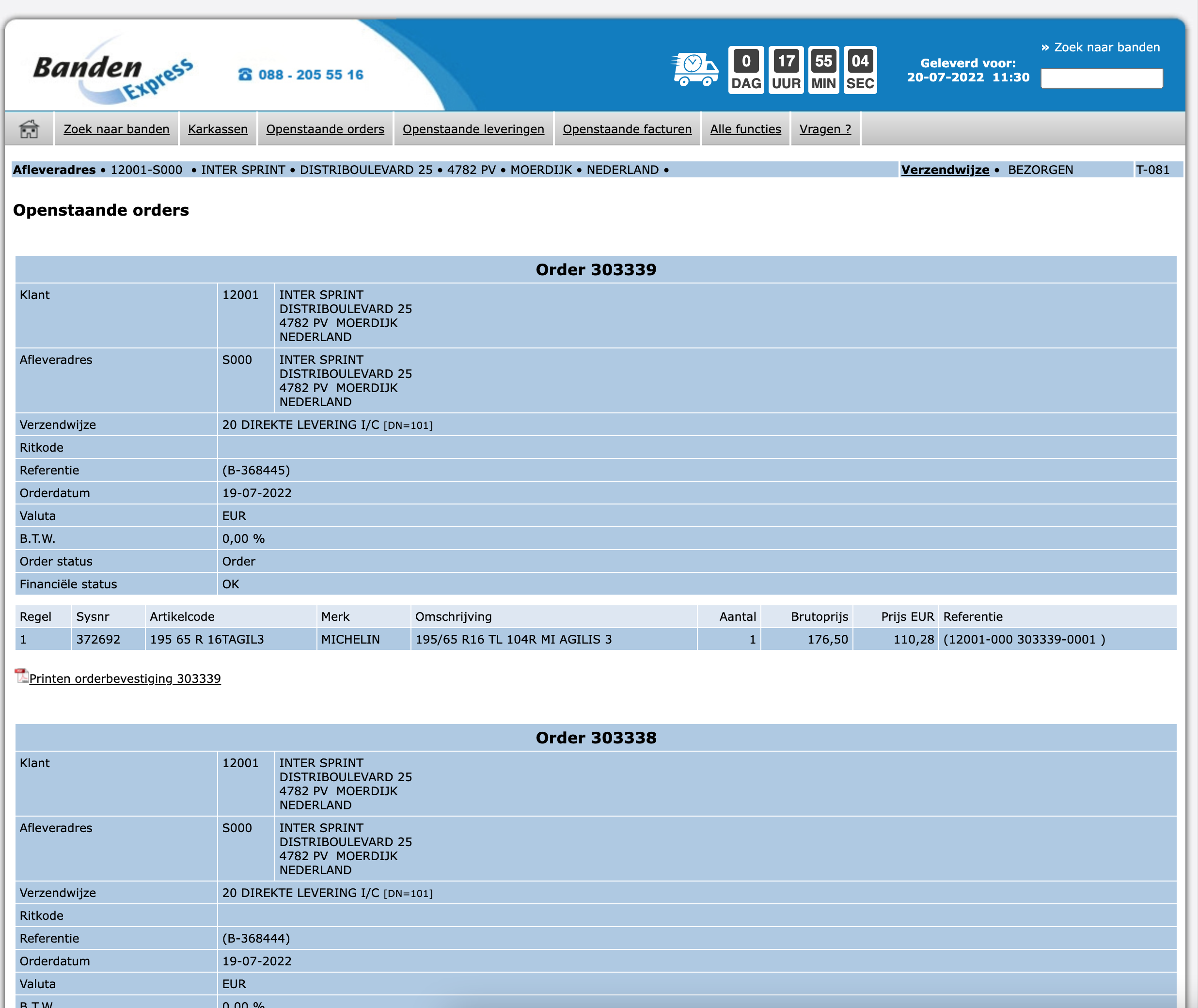Click the UUR countdown tile
The height and width of the screenshot is (1008, 1198).
(786, 70)
